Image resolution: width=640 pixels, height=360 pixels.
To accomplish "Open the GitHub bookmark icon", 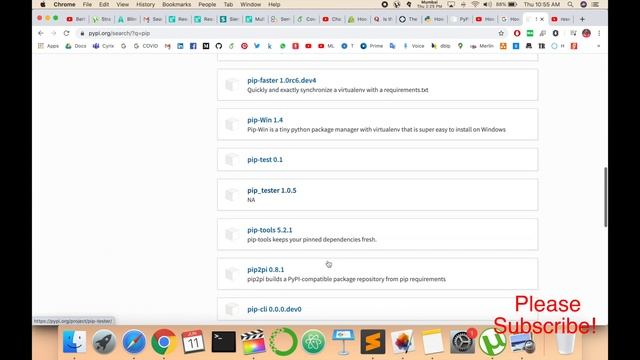I will point(219,46).
